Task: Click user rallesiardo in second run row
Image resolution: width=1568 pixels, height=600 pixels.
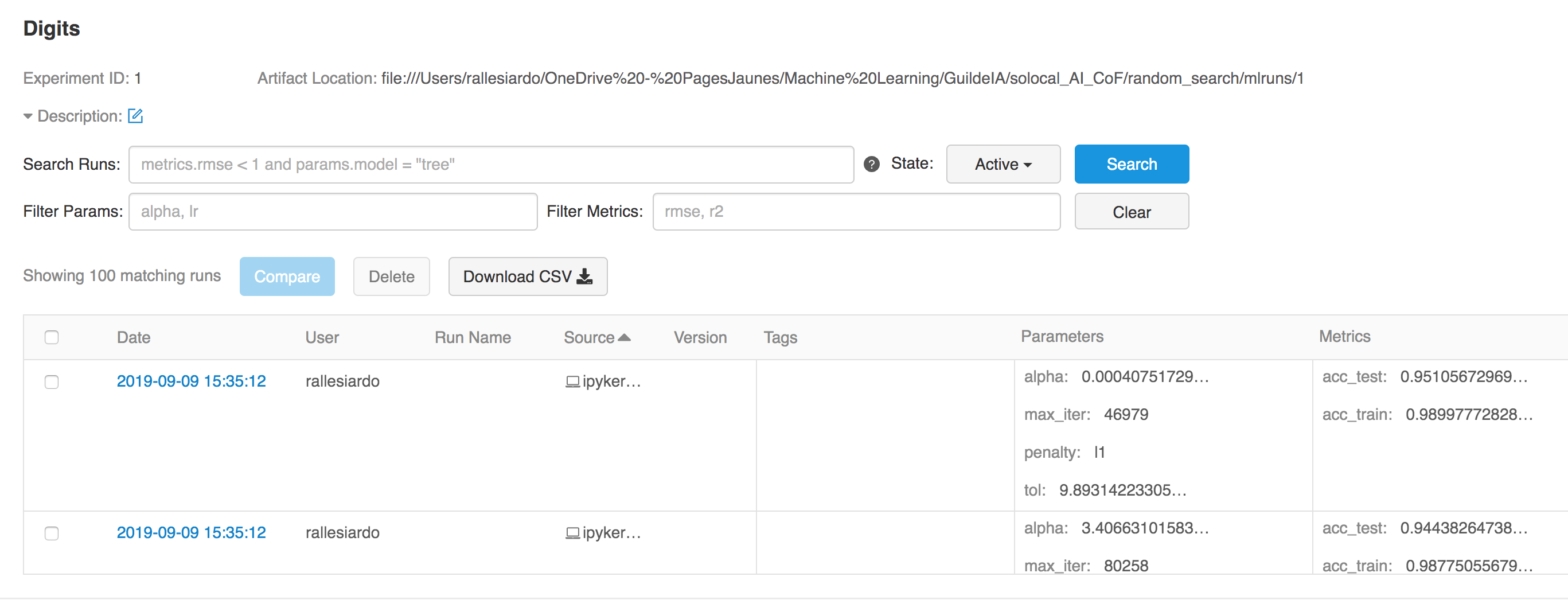Action: point(342,532)
